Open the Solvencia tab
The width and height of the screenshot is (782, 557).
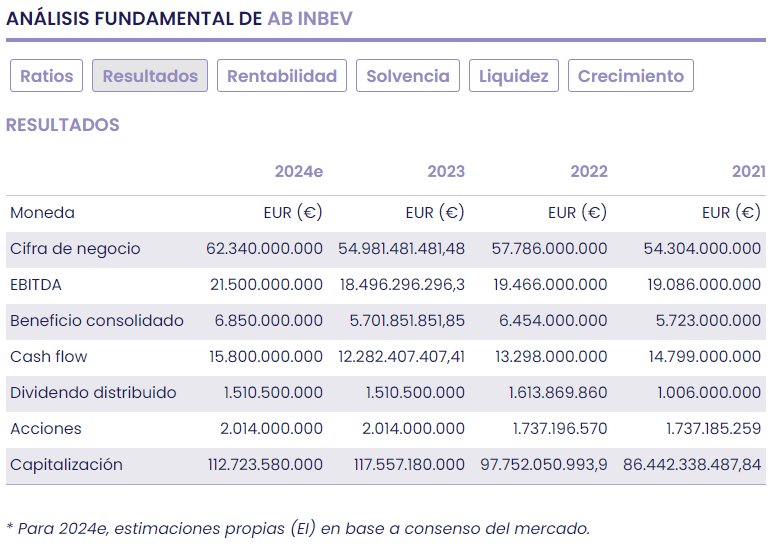point(408,76)
